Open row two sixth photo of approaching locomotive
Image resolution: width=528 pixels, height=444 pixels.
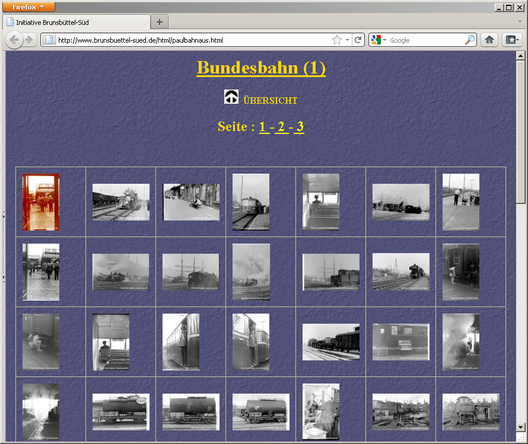point(401,272)
